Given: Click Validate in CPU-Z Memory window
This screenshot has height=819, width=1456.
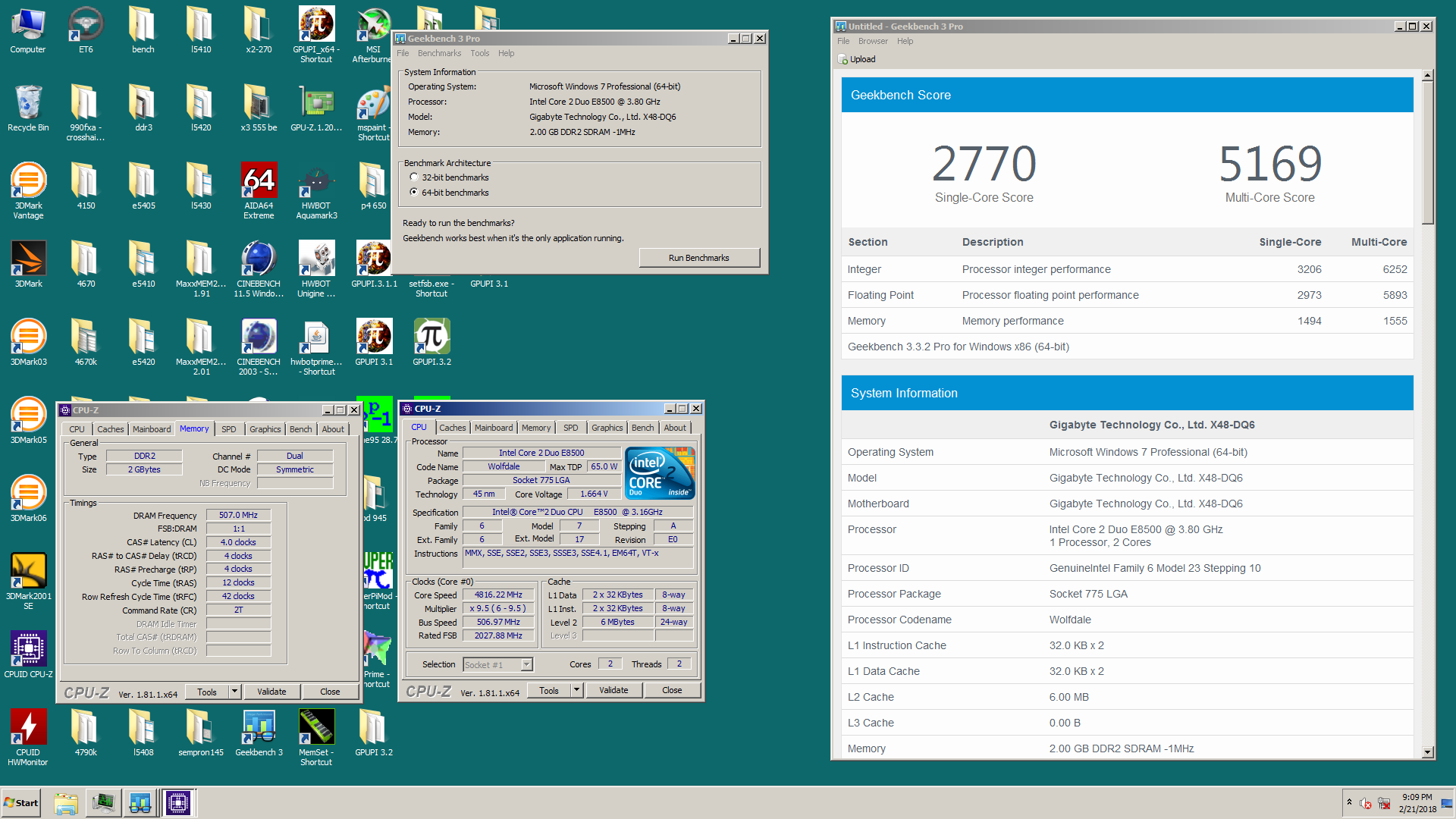Looking at the screenshot, I should pos(271,692).
